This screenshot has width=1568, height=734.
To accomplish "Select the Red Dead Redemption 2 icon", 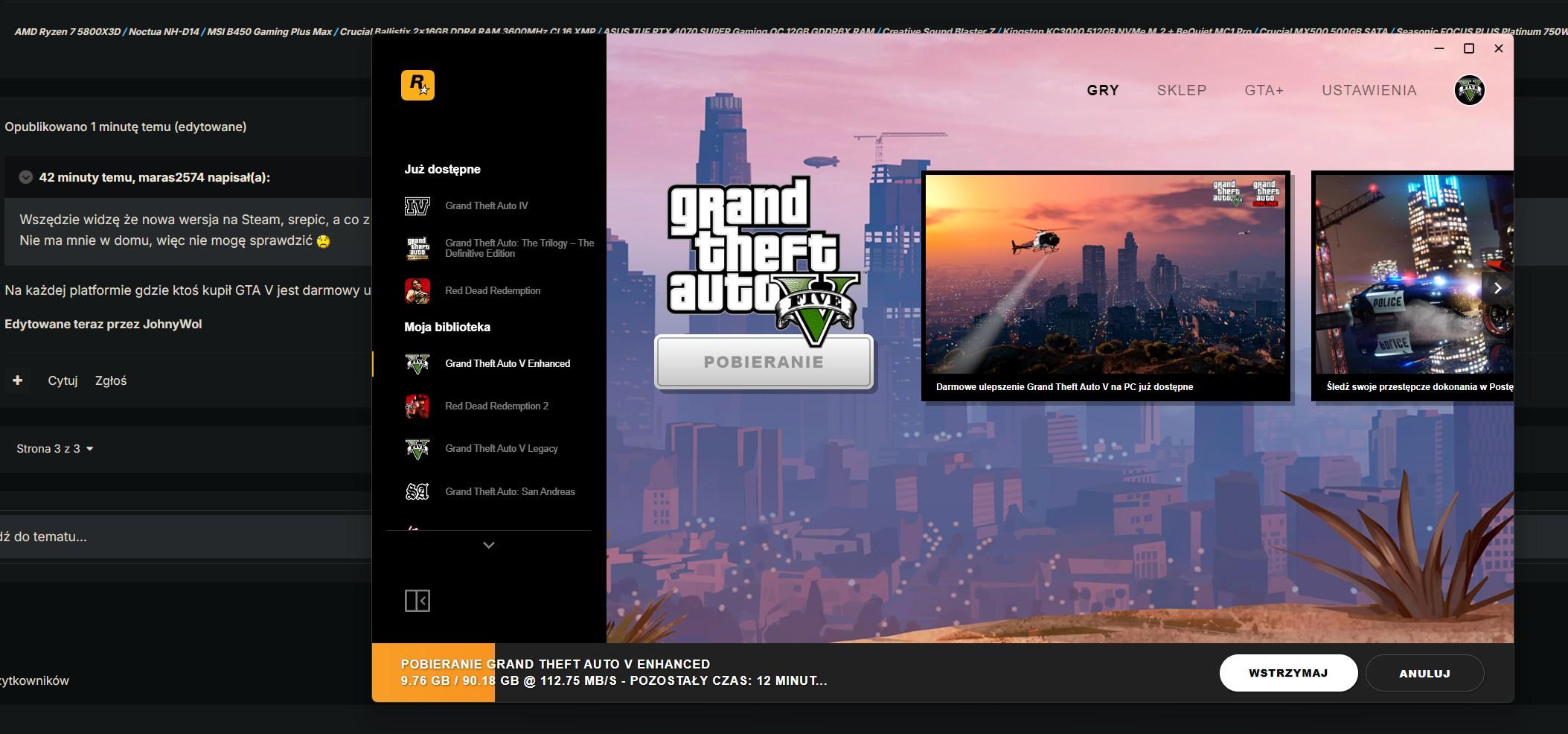I will tap(417, 406).
